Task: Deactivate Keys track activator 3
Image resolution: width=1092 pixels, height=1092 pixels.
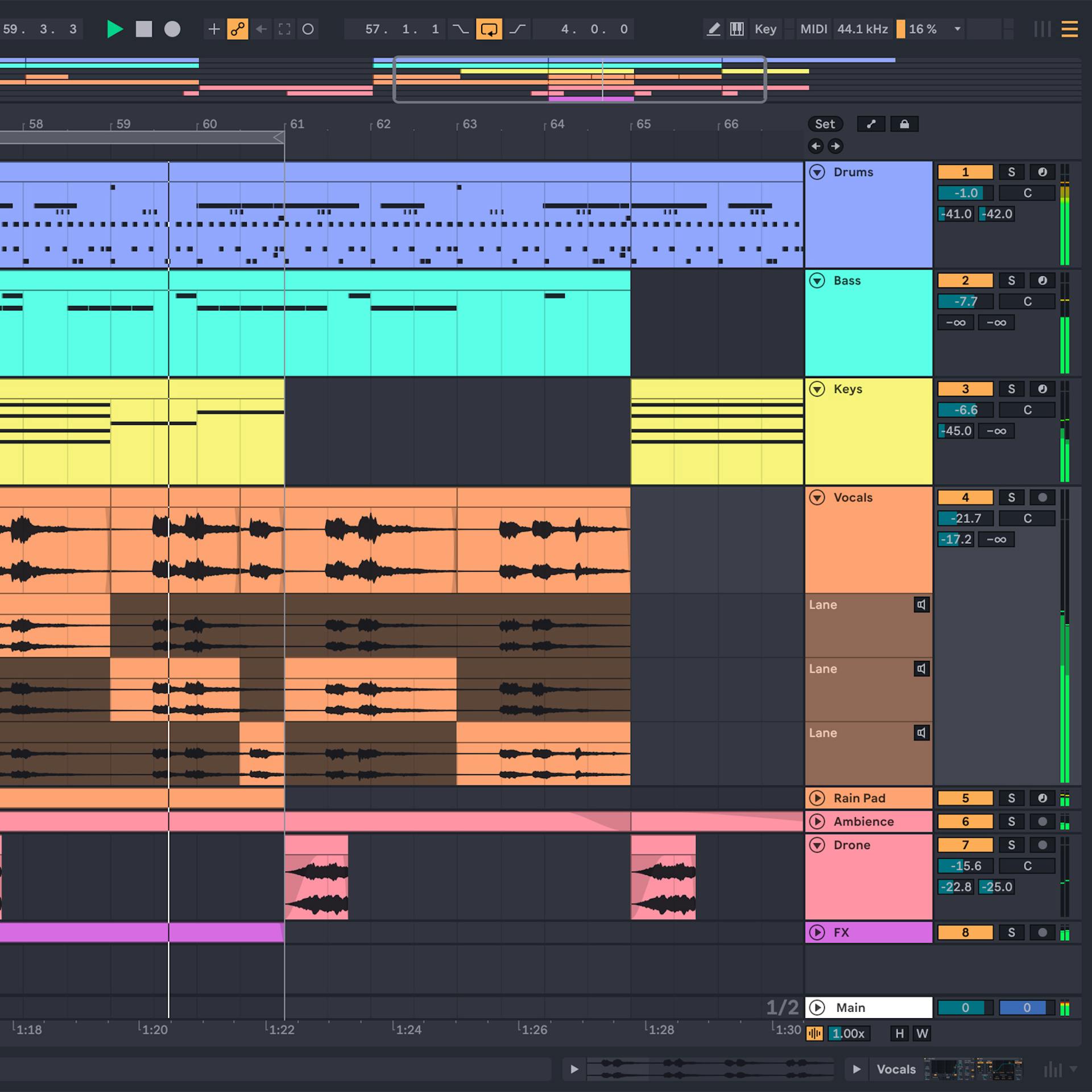Action: click(x=965, y=389)
